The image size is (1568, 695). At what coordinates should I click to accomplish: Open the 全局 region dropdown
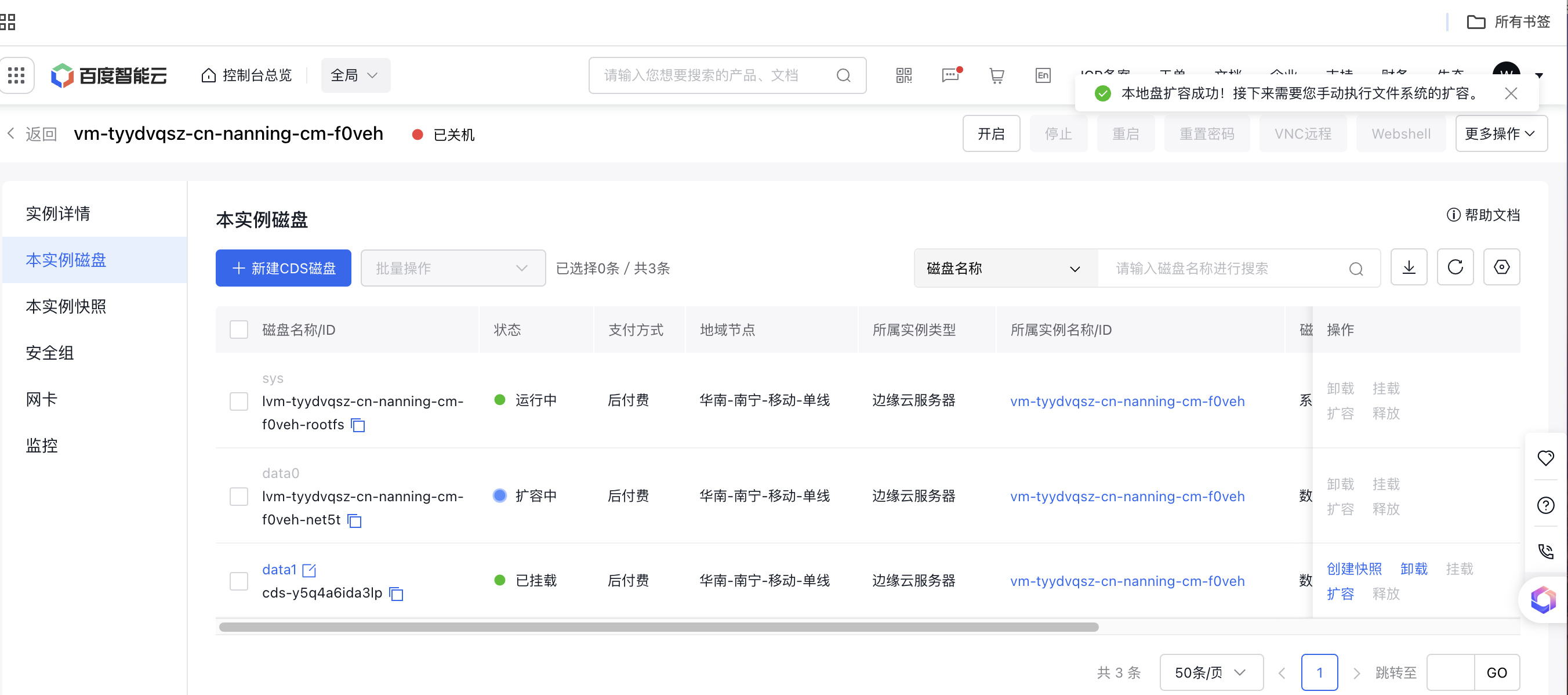[355, 75]
